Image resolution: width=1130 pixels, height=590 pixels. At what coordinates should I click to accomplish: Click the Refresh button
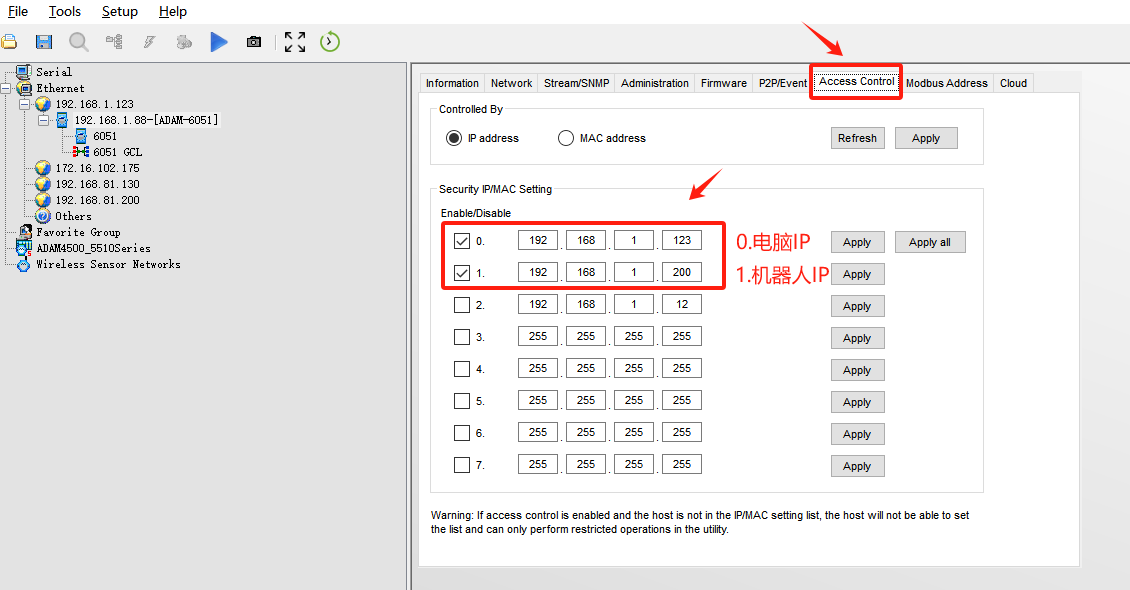click(x=857, y=138)
